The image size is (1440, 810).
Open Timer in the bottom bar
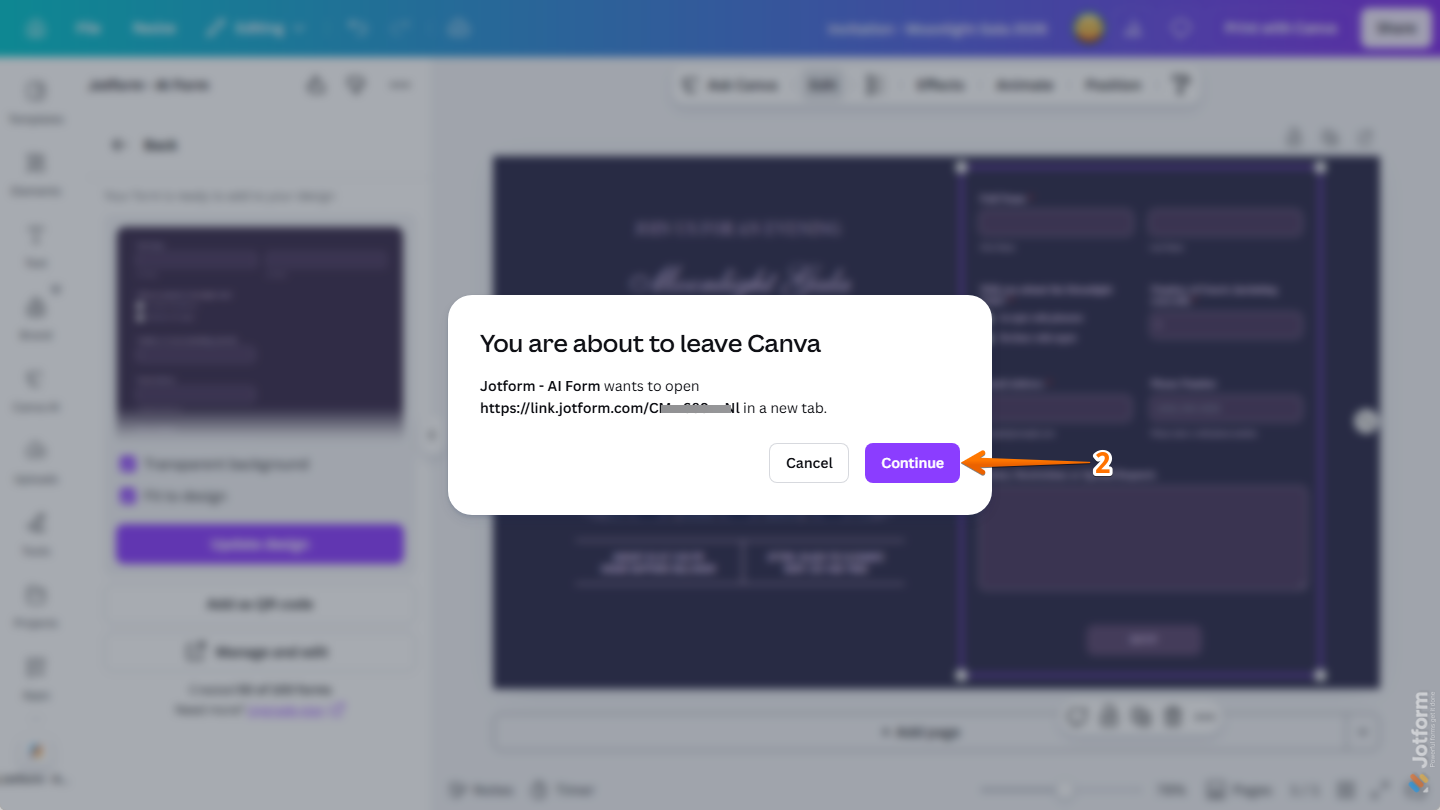562,789
